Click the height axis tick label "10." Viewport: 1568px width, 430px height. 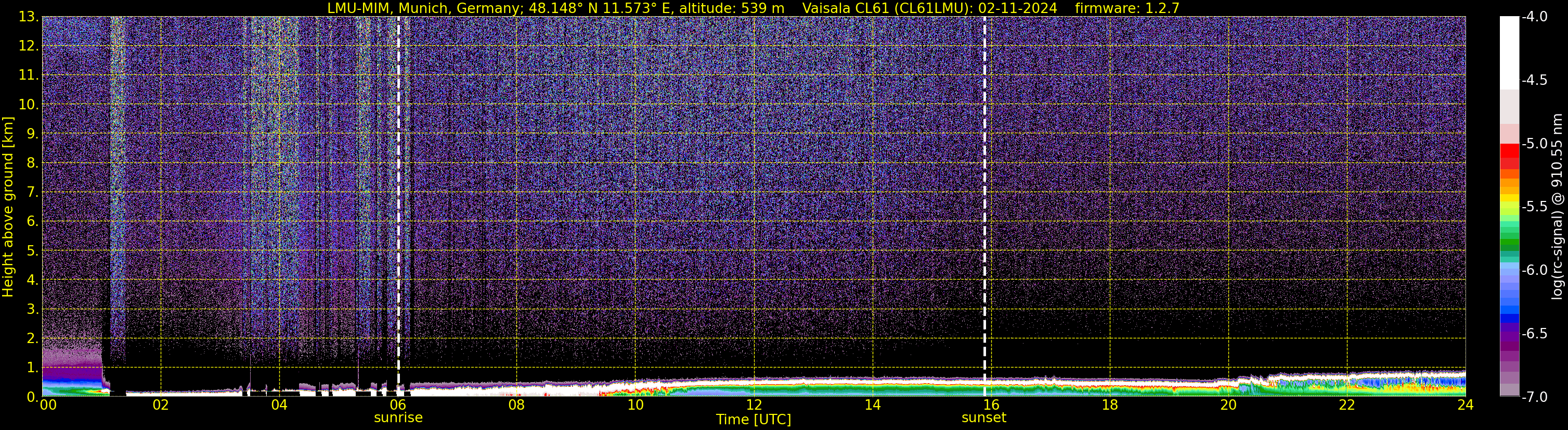[29, 105]
